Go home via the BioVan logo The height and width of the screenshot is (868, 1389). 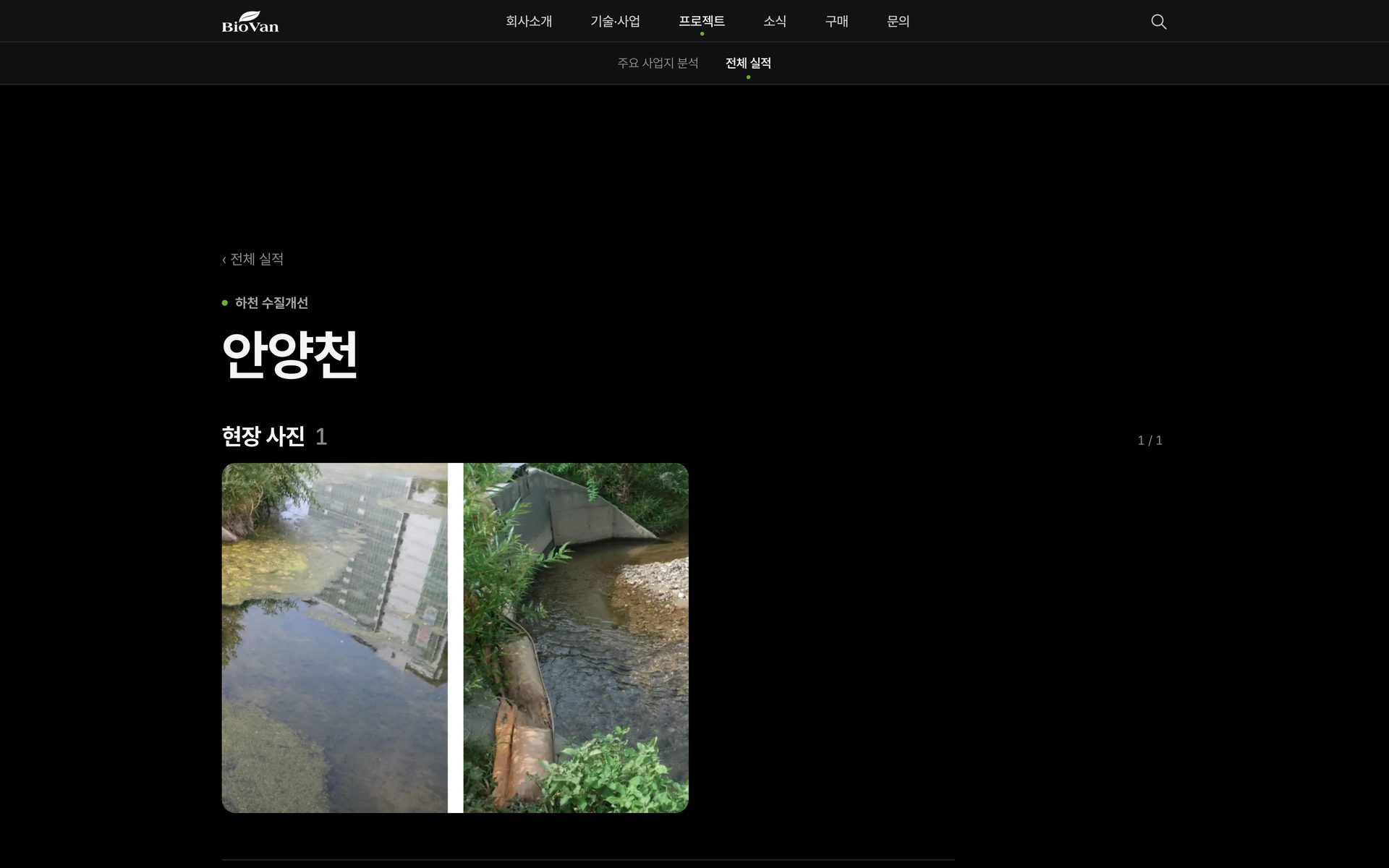click(x=250, y=22)
